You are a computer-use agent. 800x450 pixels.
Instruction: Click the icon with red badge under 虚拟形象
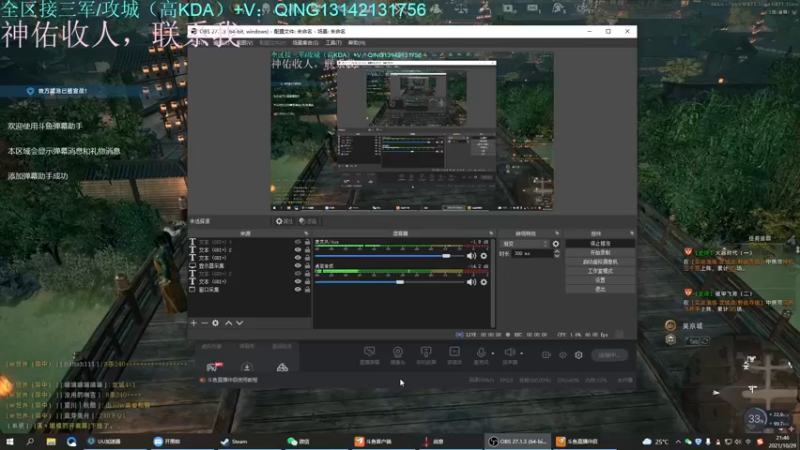point(214,367)
